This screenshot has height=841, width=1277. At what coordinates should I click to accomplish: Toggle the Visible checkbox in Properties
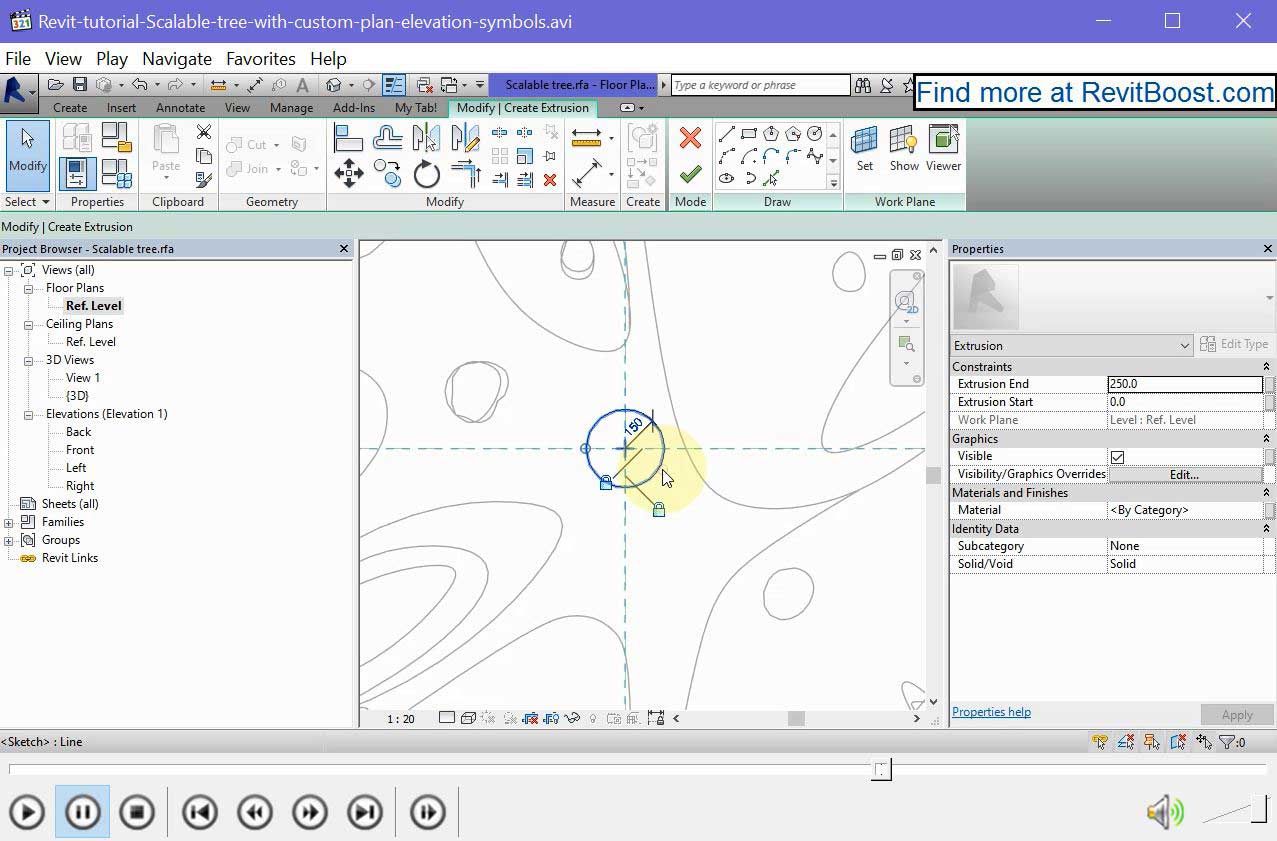[x=1117, y=457]
